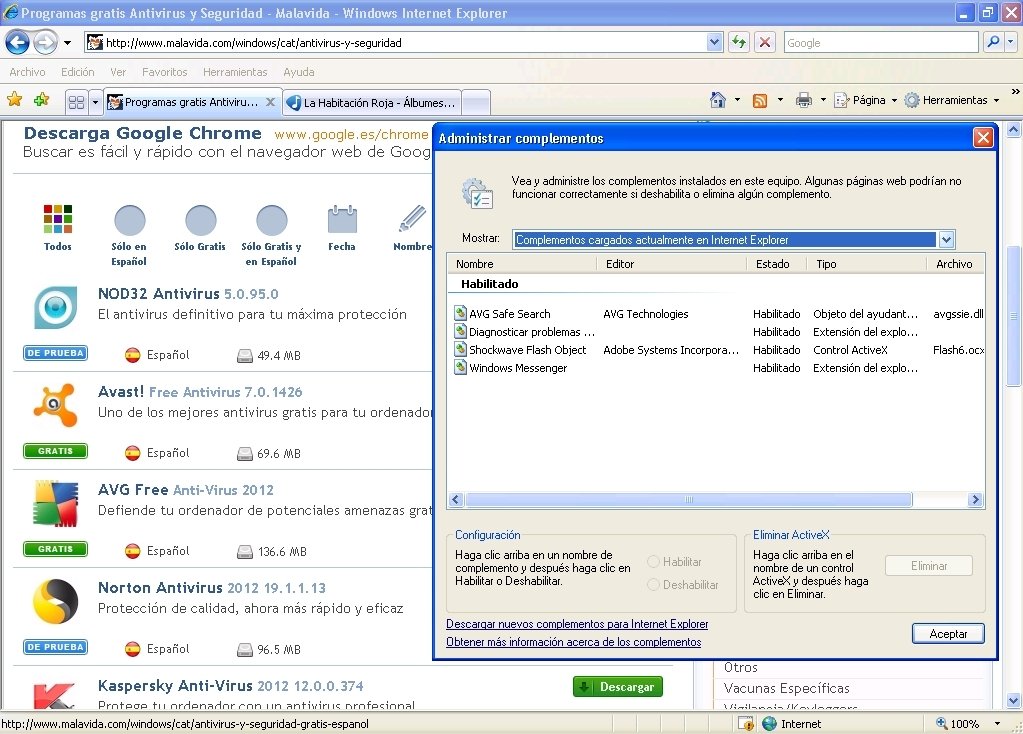Sort add-ons by Nombre column header
Image resolution: width=1023 pixels, height=734 pixels.
[x=522, y=264]
